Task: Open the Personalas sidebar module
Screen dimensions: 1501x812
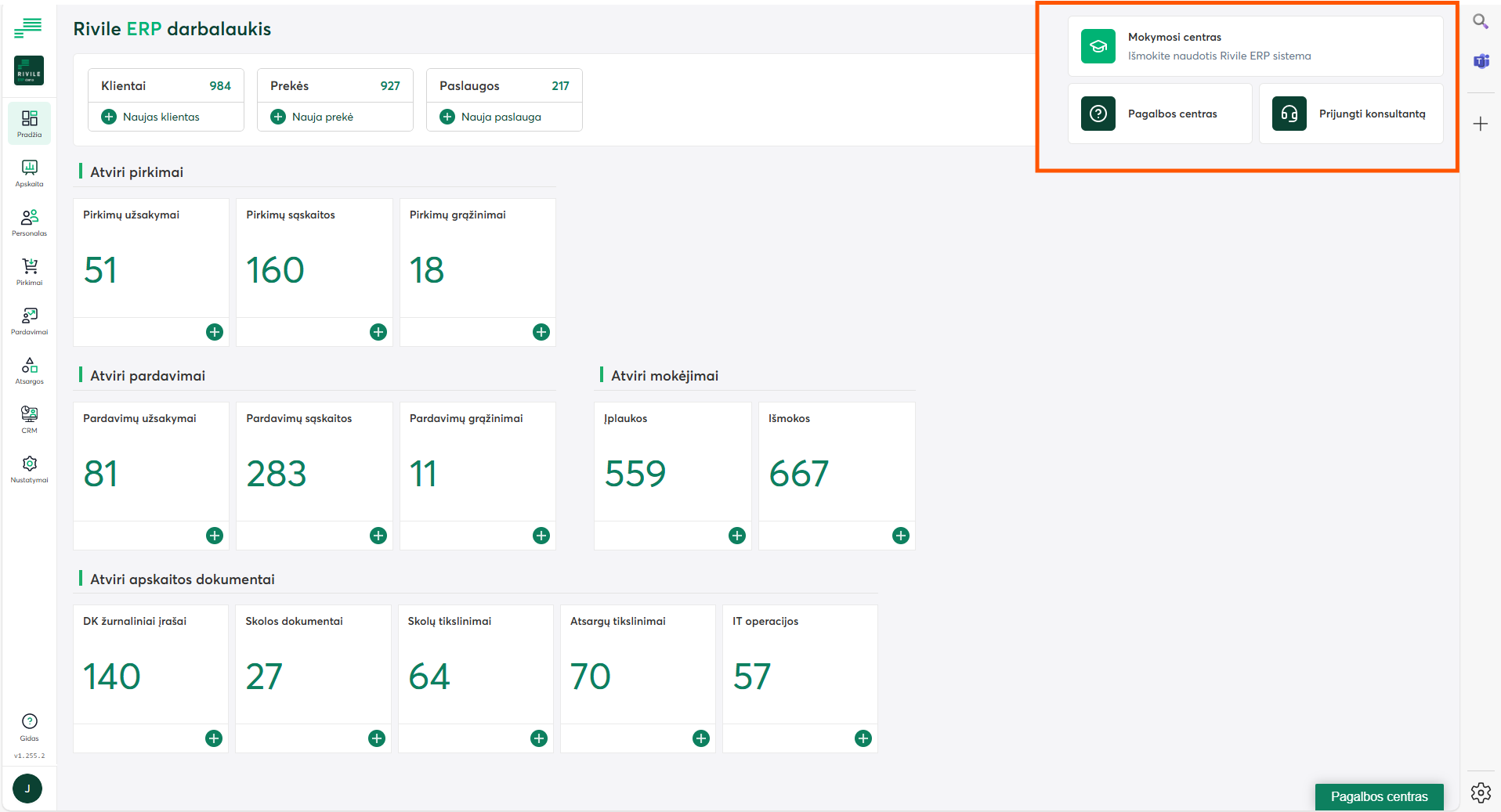Action: (x=29, y=222)
